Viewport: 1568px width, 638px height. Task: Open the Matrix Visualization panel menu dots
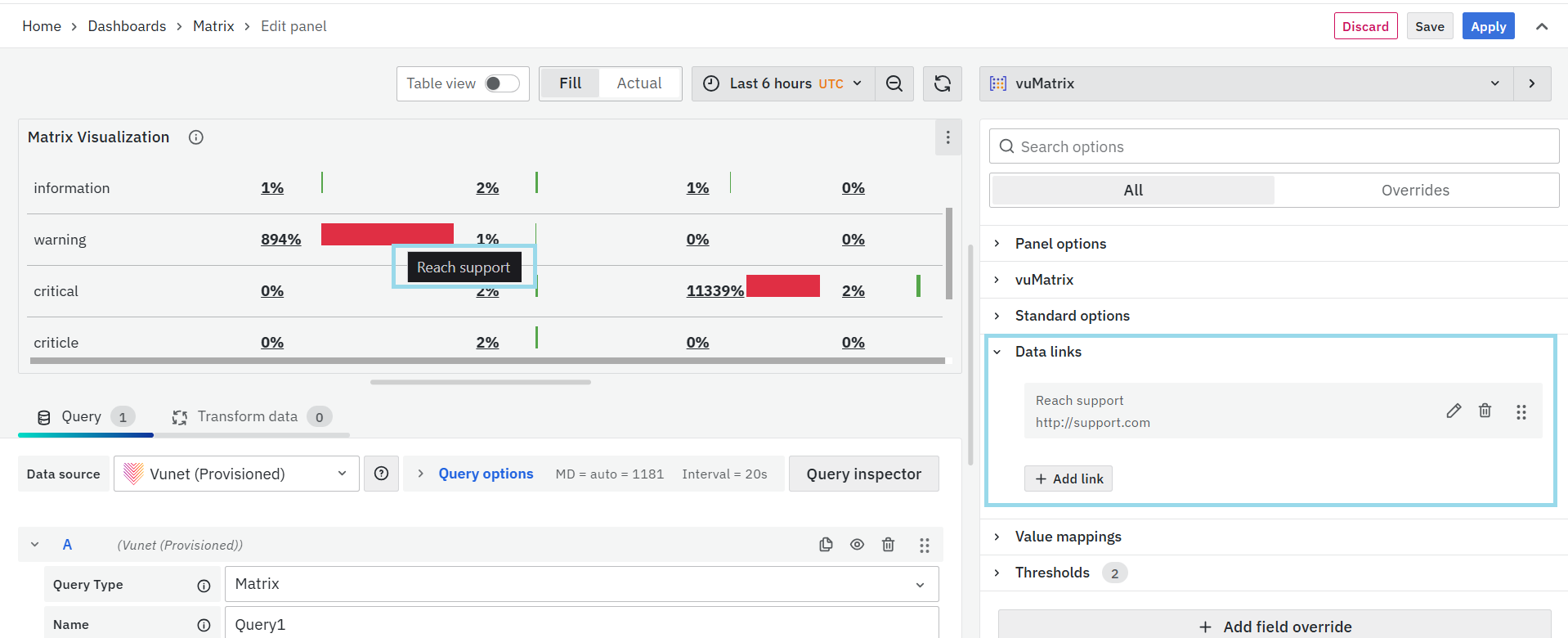[948, 137]
